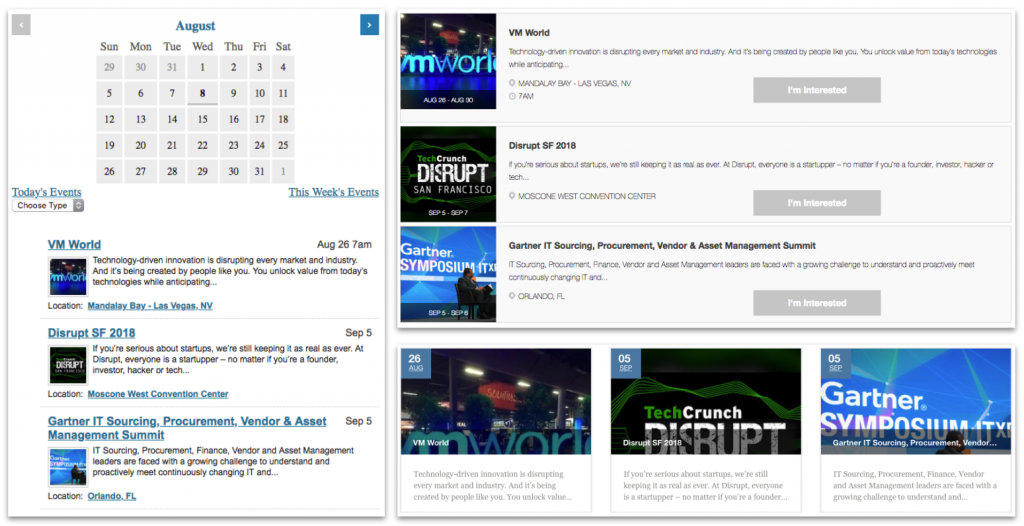This screenshot has height=526, width=1024.
Task: Click 05 SEP badge on Gartner card
Action: point(835,363)
